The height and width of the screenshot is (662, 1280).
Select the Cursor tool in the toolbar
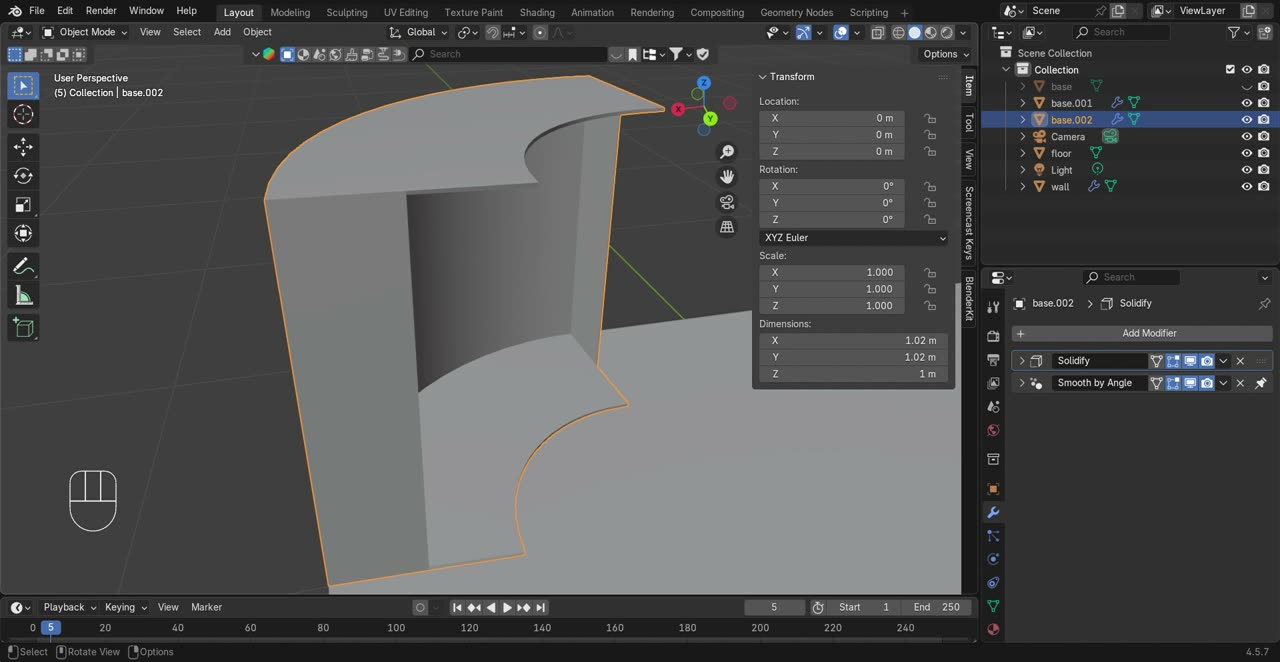tap(23, 115)
